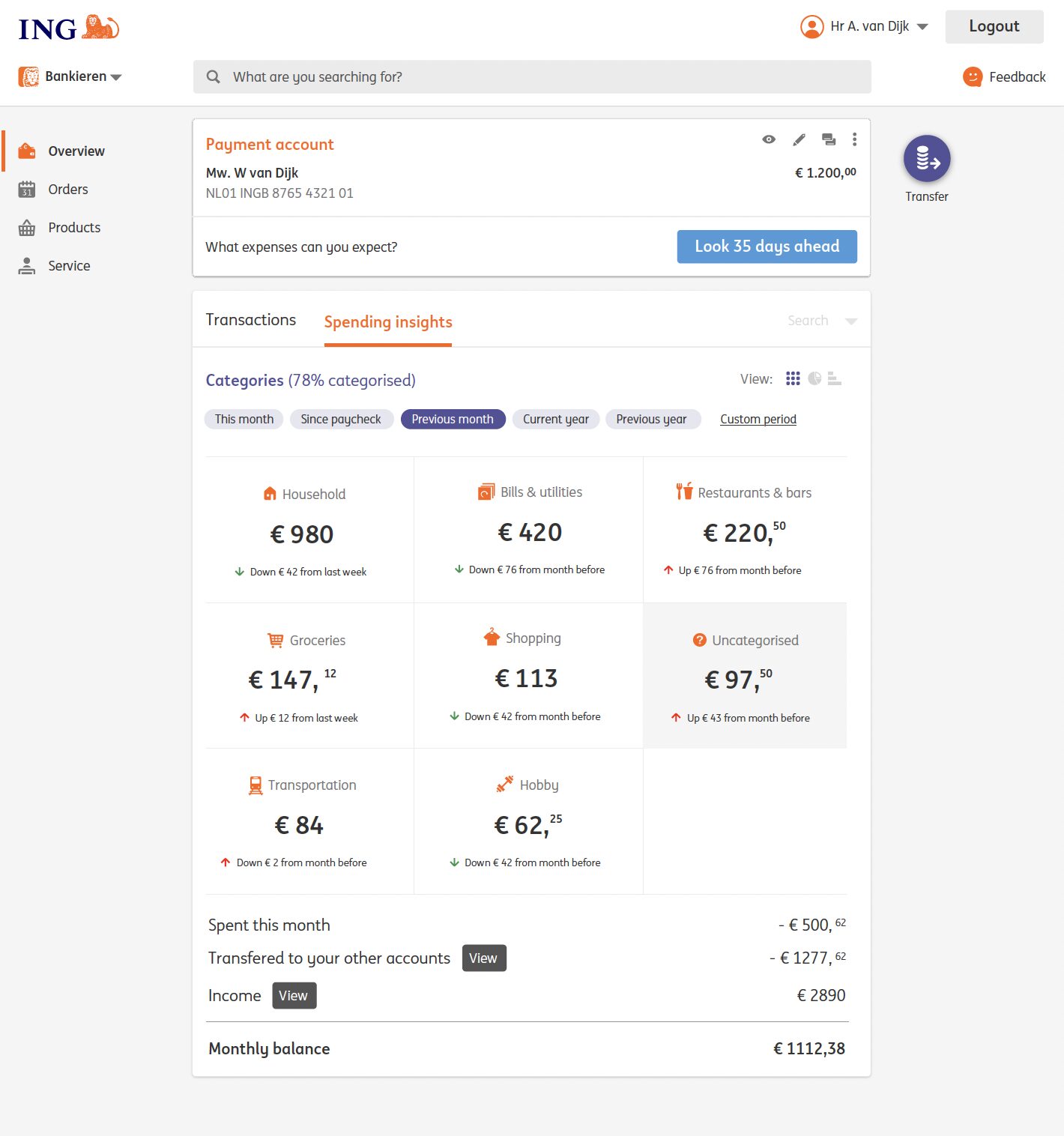1064x1136 pixels.
Task: Open the Custom period link
Action: click(x=758, y=419)
